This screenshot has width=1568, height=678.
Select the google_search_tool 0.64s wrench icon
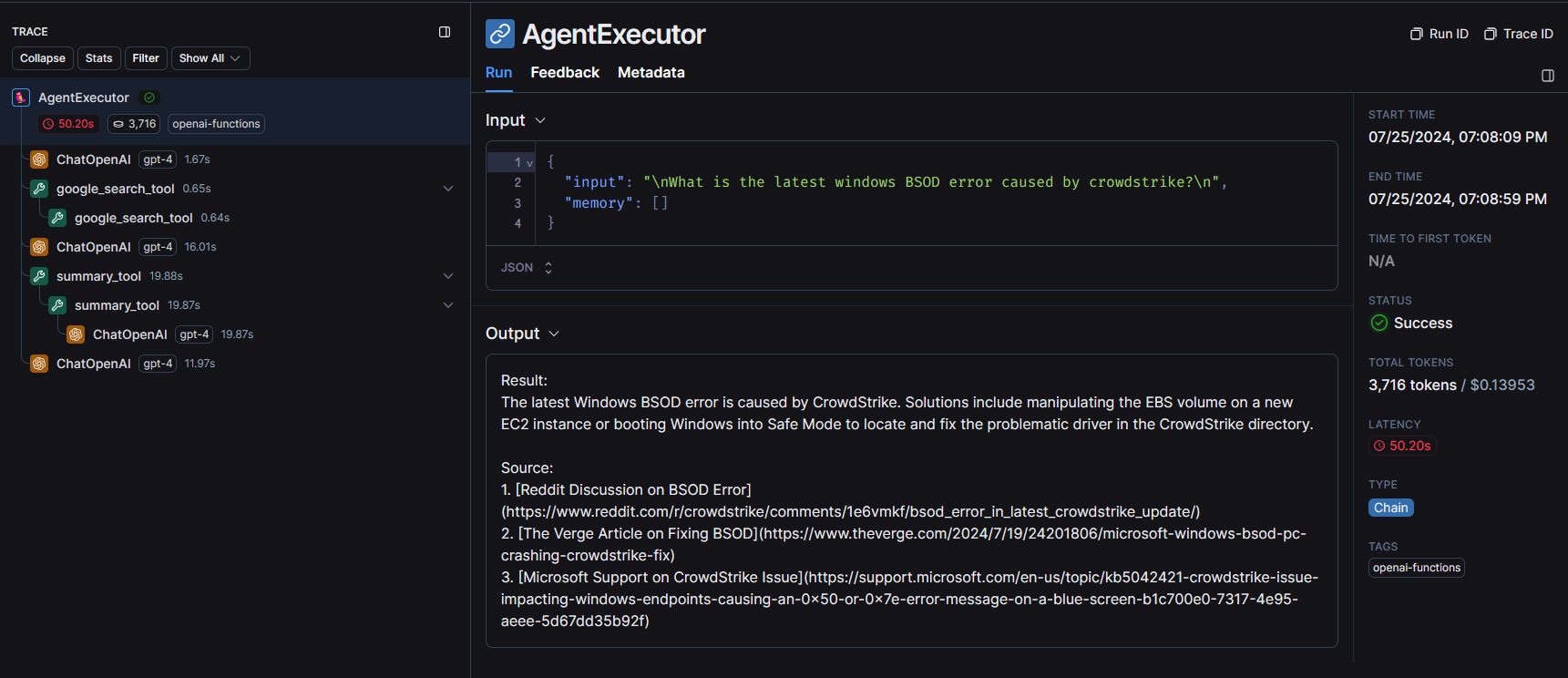tap(57, 218)
